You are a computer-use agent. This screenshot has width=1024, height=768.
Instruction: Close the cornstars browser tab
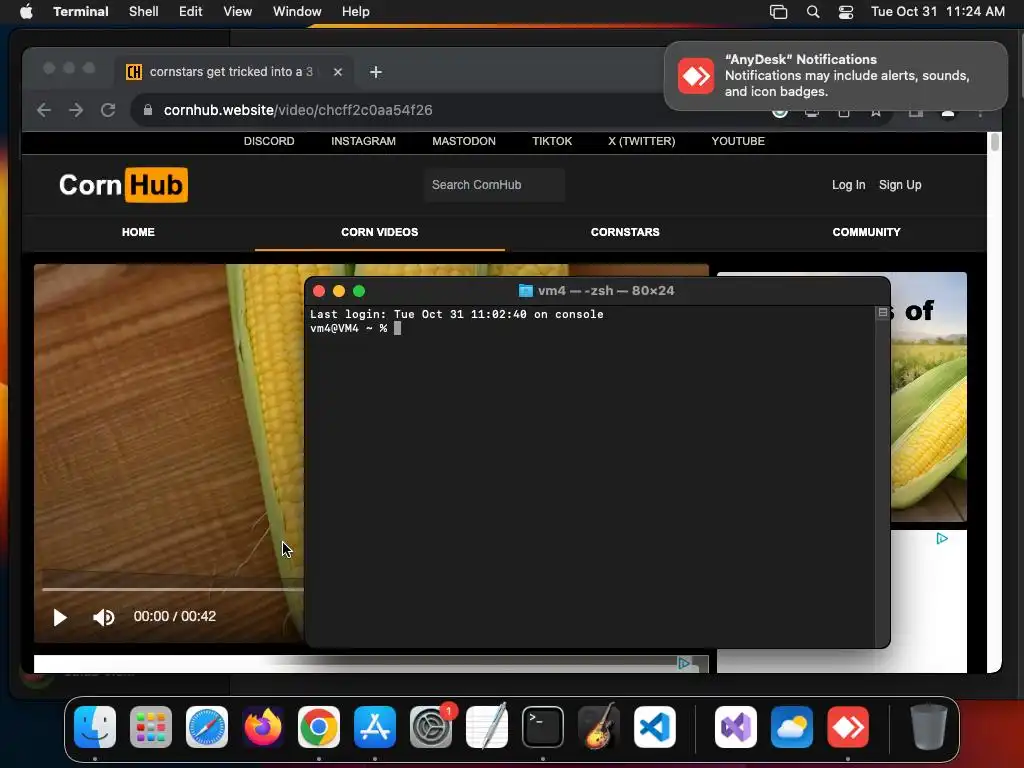[338, 72]
